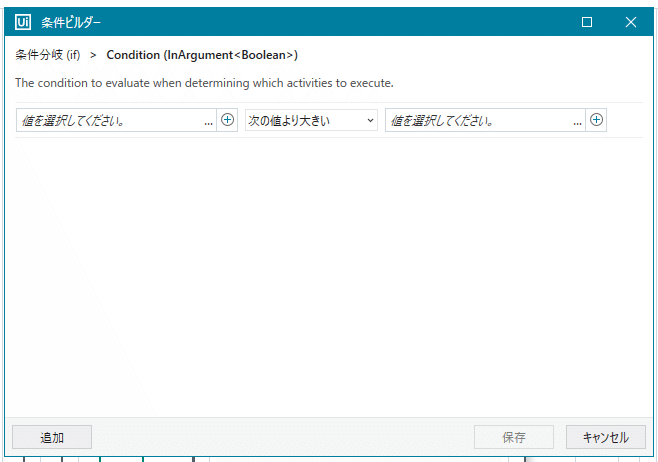Viewport: 658px width, 462px height.
Task: Open the 次の値より大きい operator dropdown
Action: click(311, 120)
